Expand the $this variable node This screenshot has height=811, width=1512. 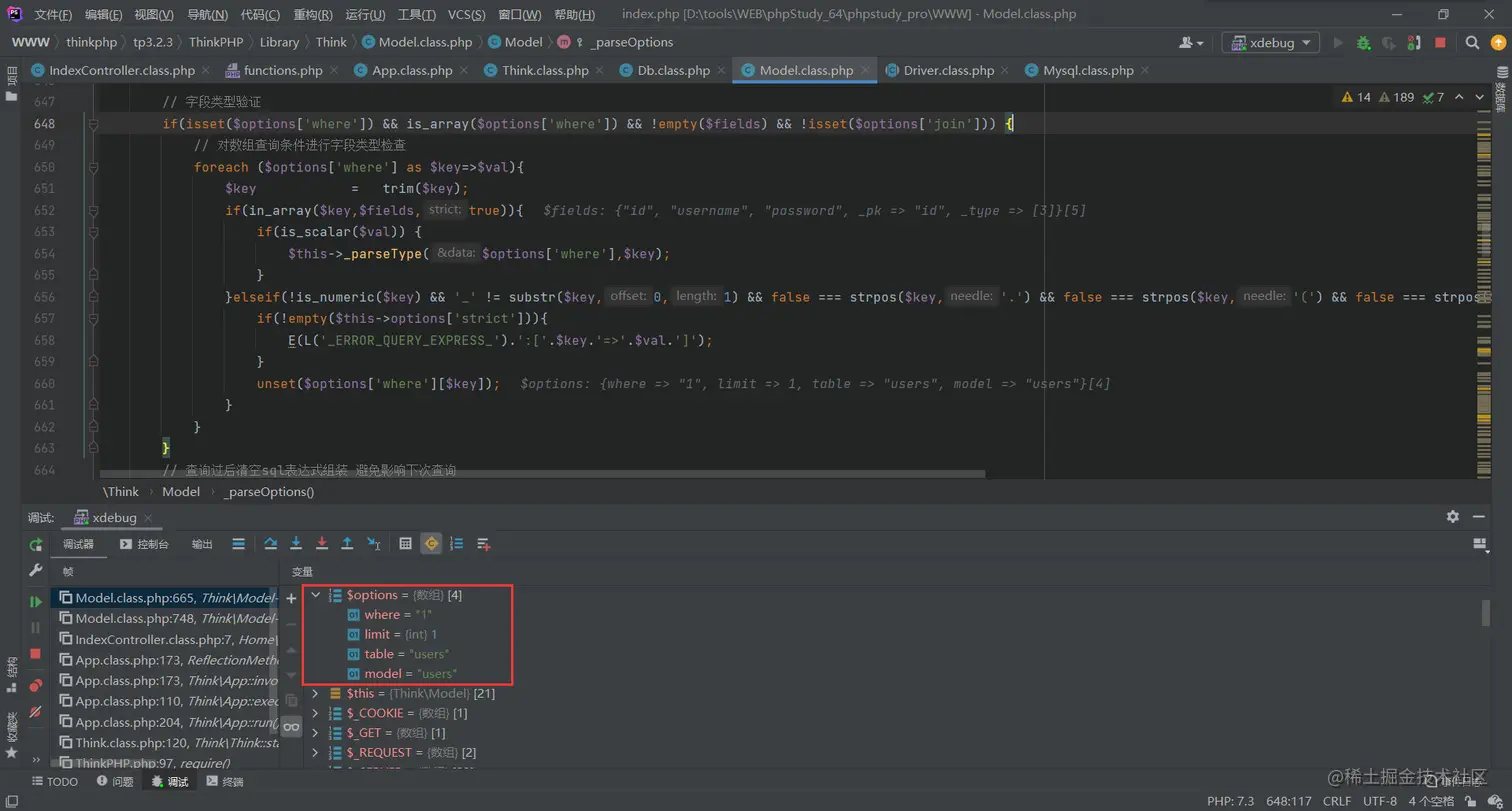click(316, 693)
